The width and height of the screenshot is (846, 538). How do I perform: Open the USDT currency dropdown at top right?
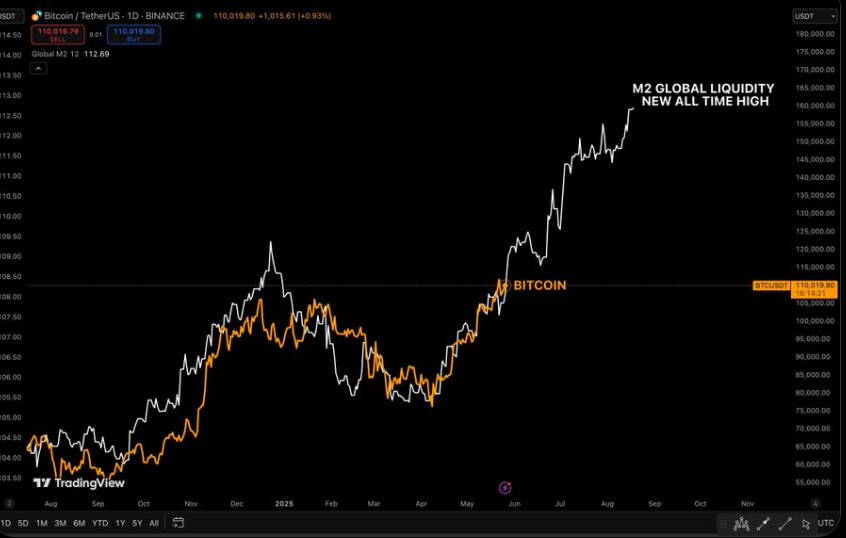(815, 16)
